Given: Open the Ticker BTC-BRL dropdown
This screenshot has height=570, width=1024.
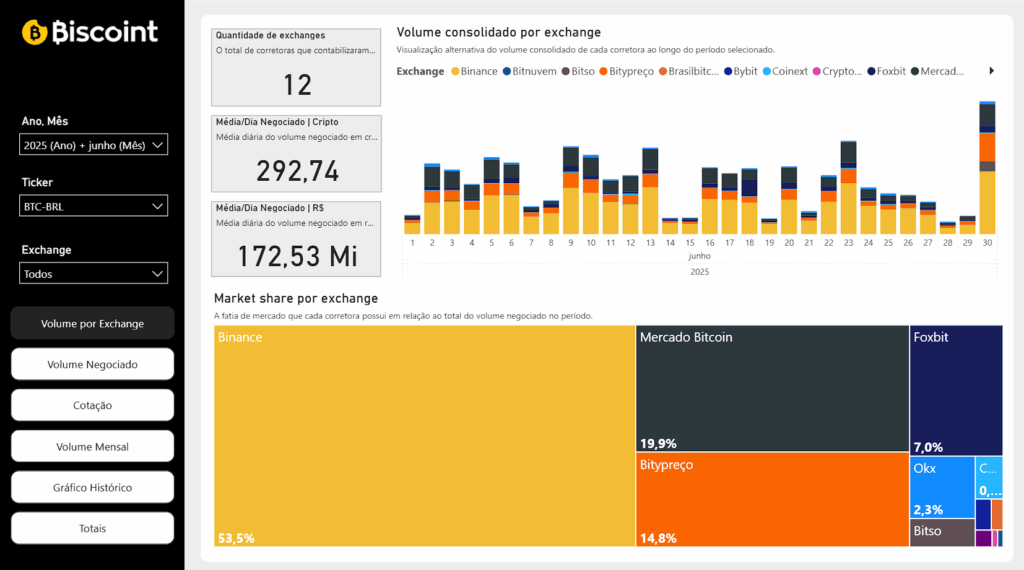Looking at the screenshot, I should pyautogui.click(x=93, y=206).
